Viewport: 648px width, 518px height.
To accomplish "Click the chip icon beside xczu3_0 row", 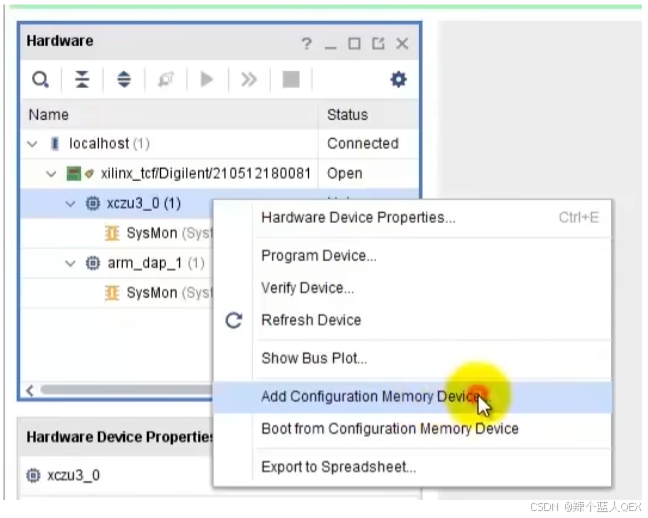I will pos(93,203).
